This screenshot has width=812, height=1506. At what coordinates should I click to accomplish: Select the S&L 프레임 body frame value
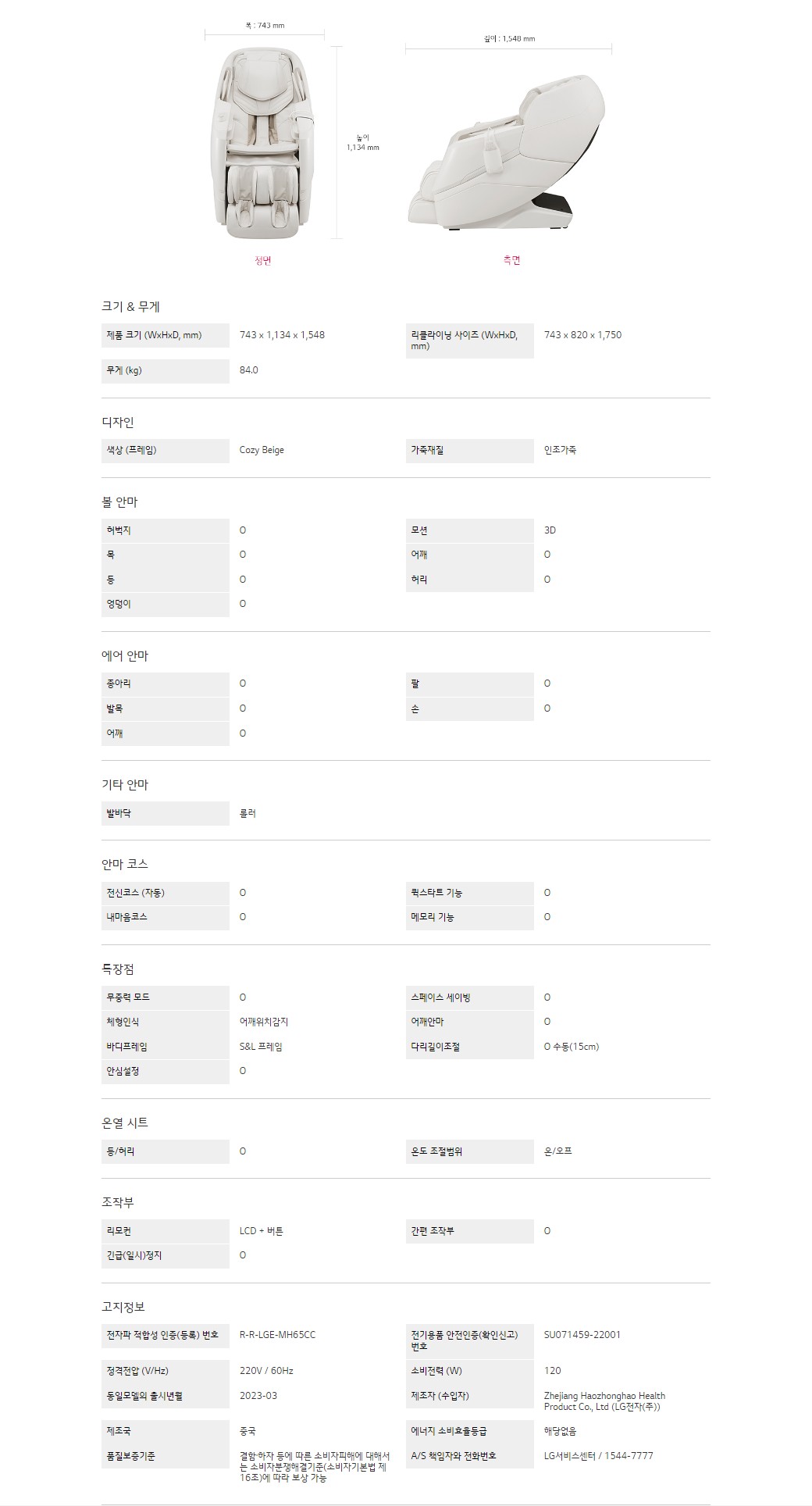(x=261, y=1047)
